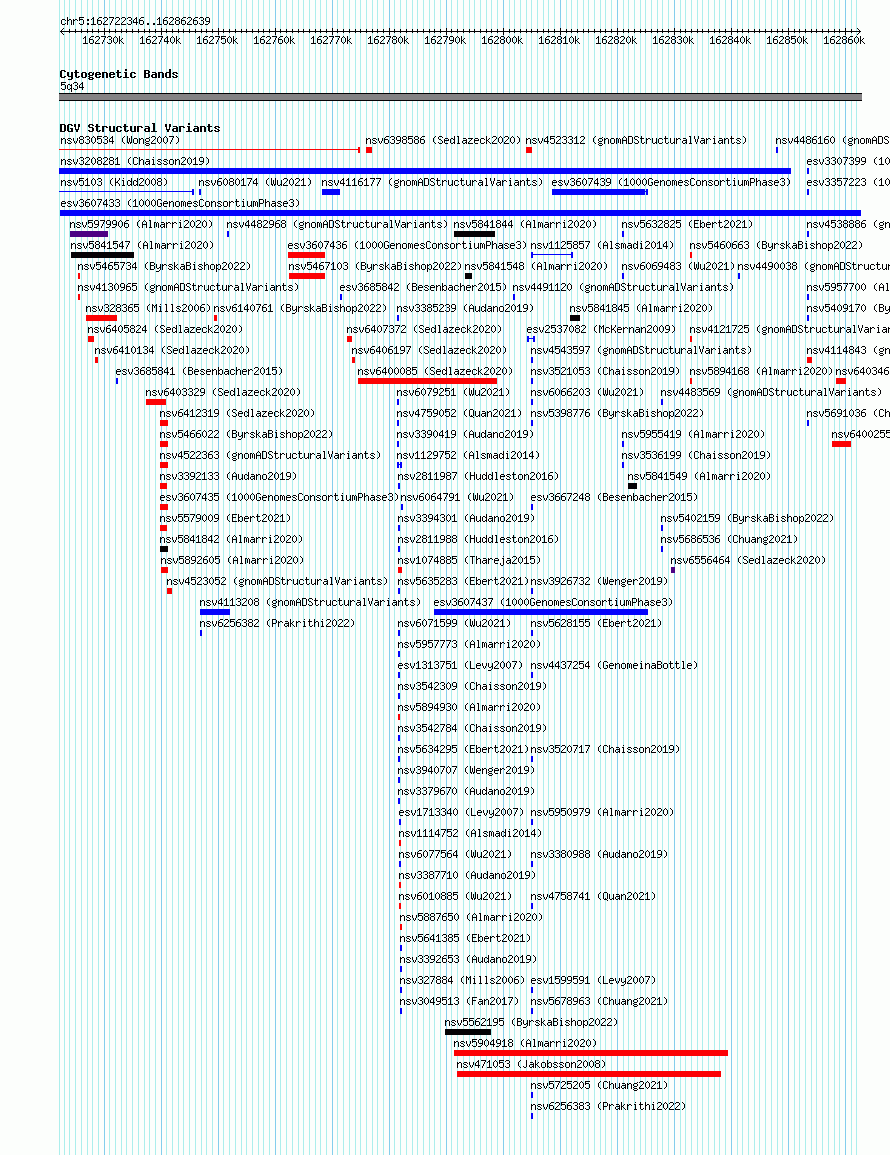Open esv3607436 1000 Genomes variant
Viewport: 890px width, 1155px height.
click(407, 245)
